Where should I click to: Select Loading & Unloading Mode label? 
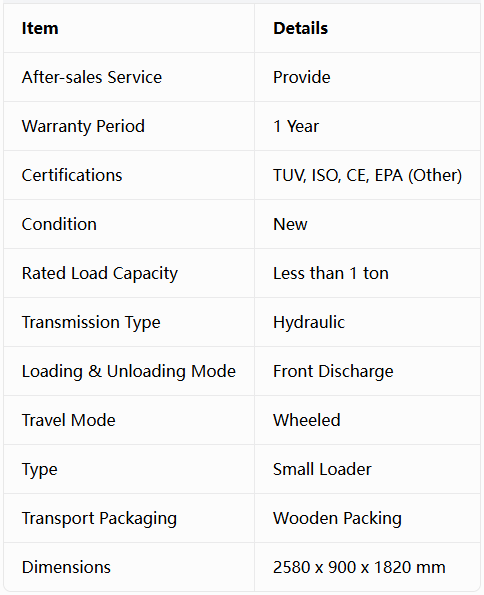tap(129, 371)
